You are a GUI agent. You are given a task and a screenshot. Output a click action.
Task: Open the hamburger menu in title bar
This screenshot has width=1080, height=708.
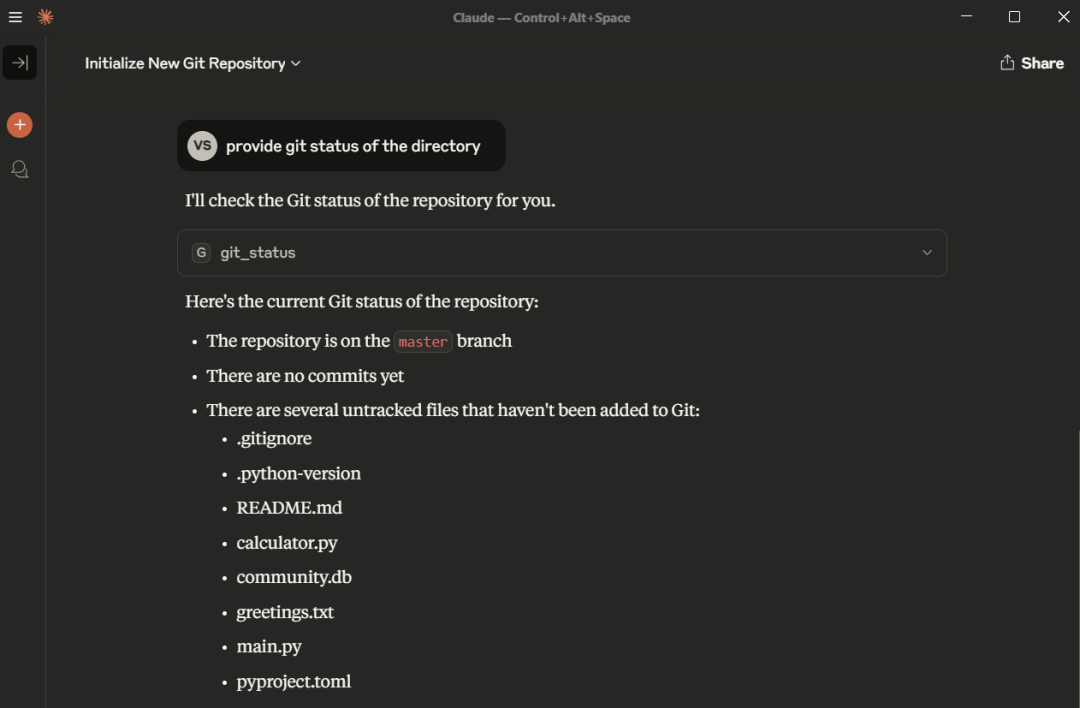point(15,17)
